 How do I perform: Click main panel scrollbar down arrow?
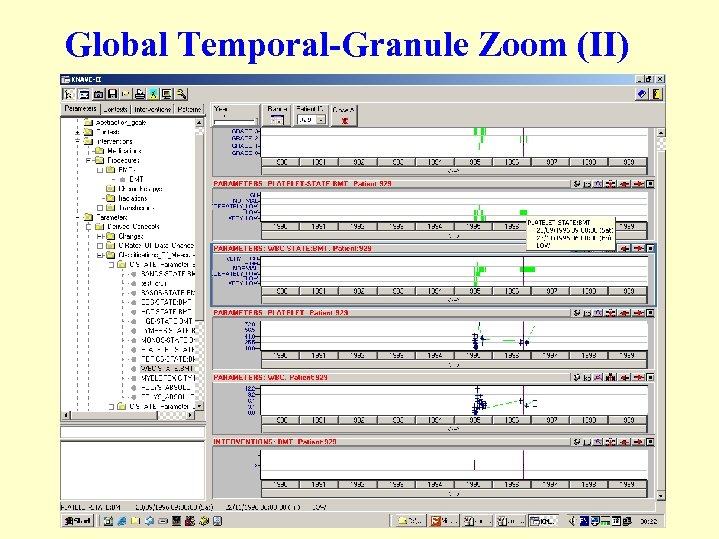660,496
